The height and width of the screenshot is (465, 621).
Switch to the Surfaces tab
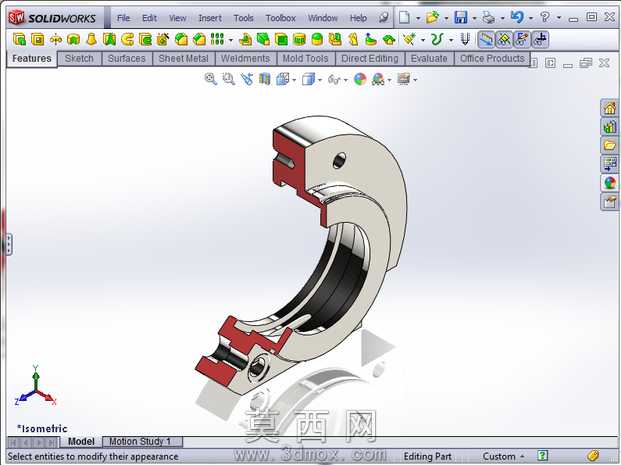[127, 59]
